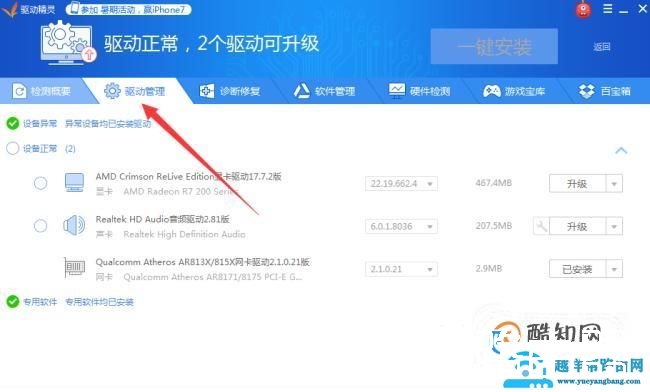The width and height of the screenshot is (650, 392).
Task: Click the AMD Radeon R7 200 Series text
Action: click(181, 191)
